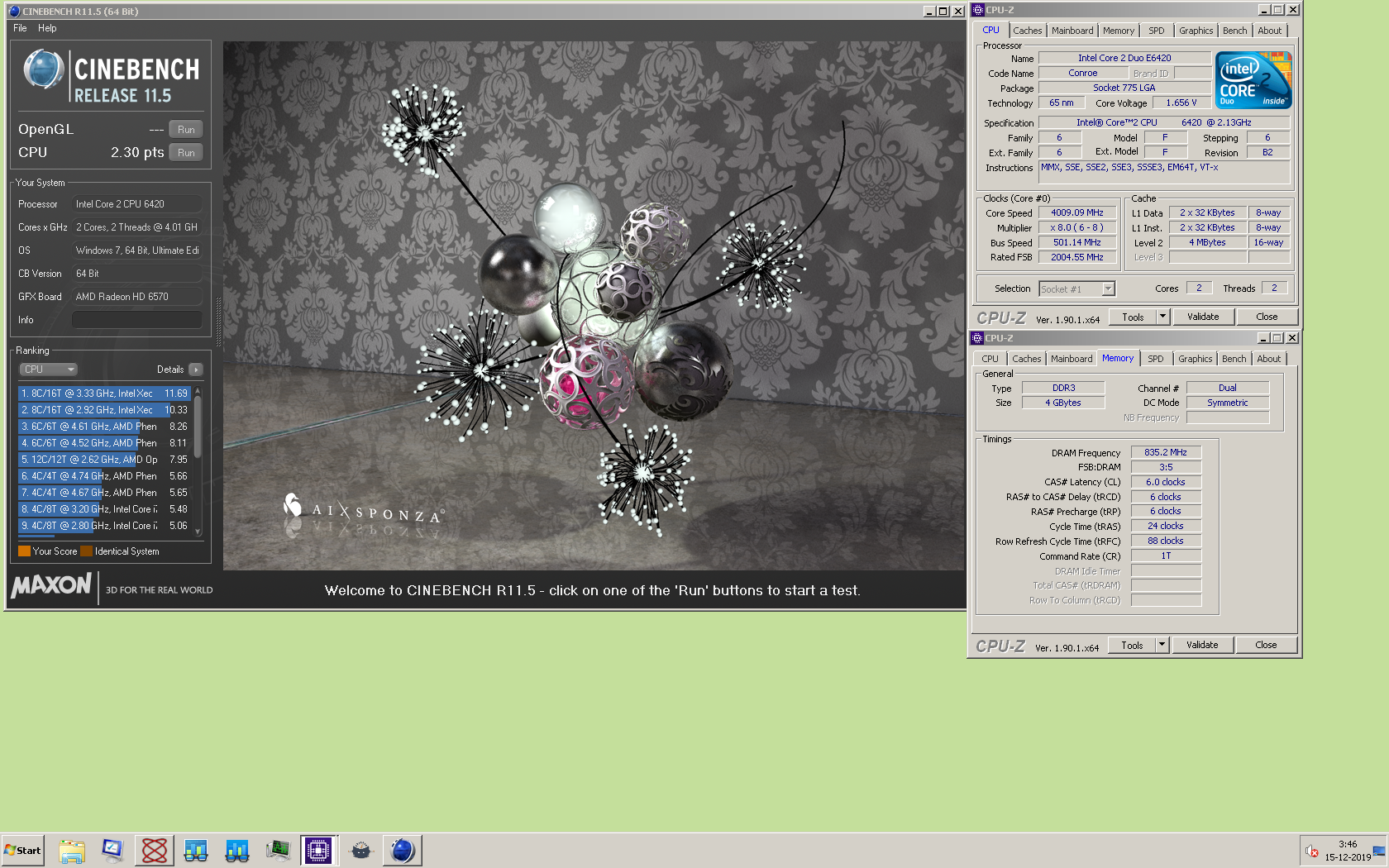
Task: Run the CPU benchmark test
Action: 186,153
